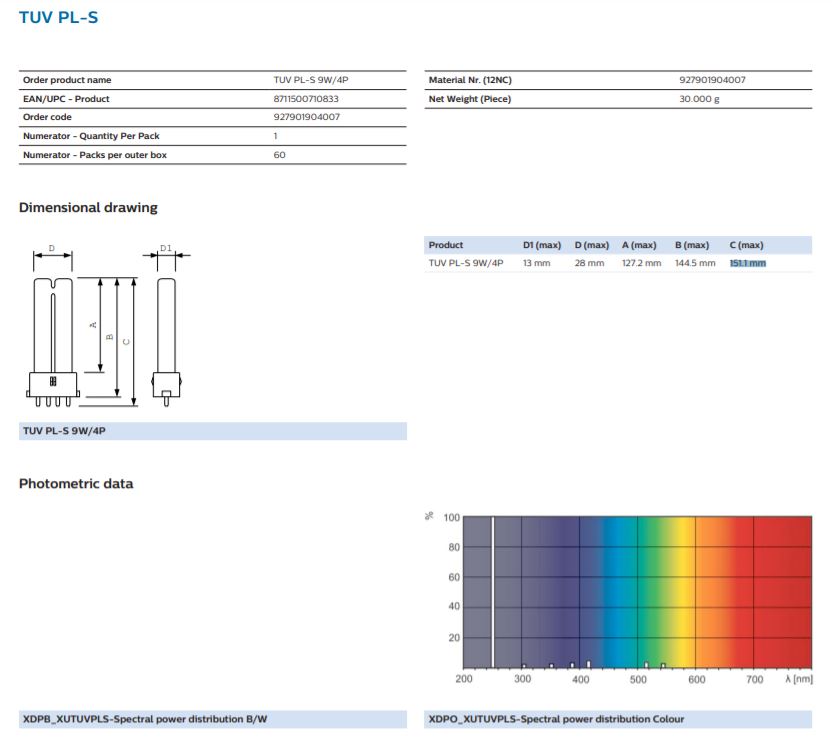The width and height of the screenshot is (832, 742).
Task: Click the 'XDPO_XUTUVPLS-Spectral power distribution Colour' caption
Action: pyautogui.click(x=556, y=720)
